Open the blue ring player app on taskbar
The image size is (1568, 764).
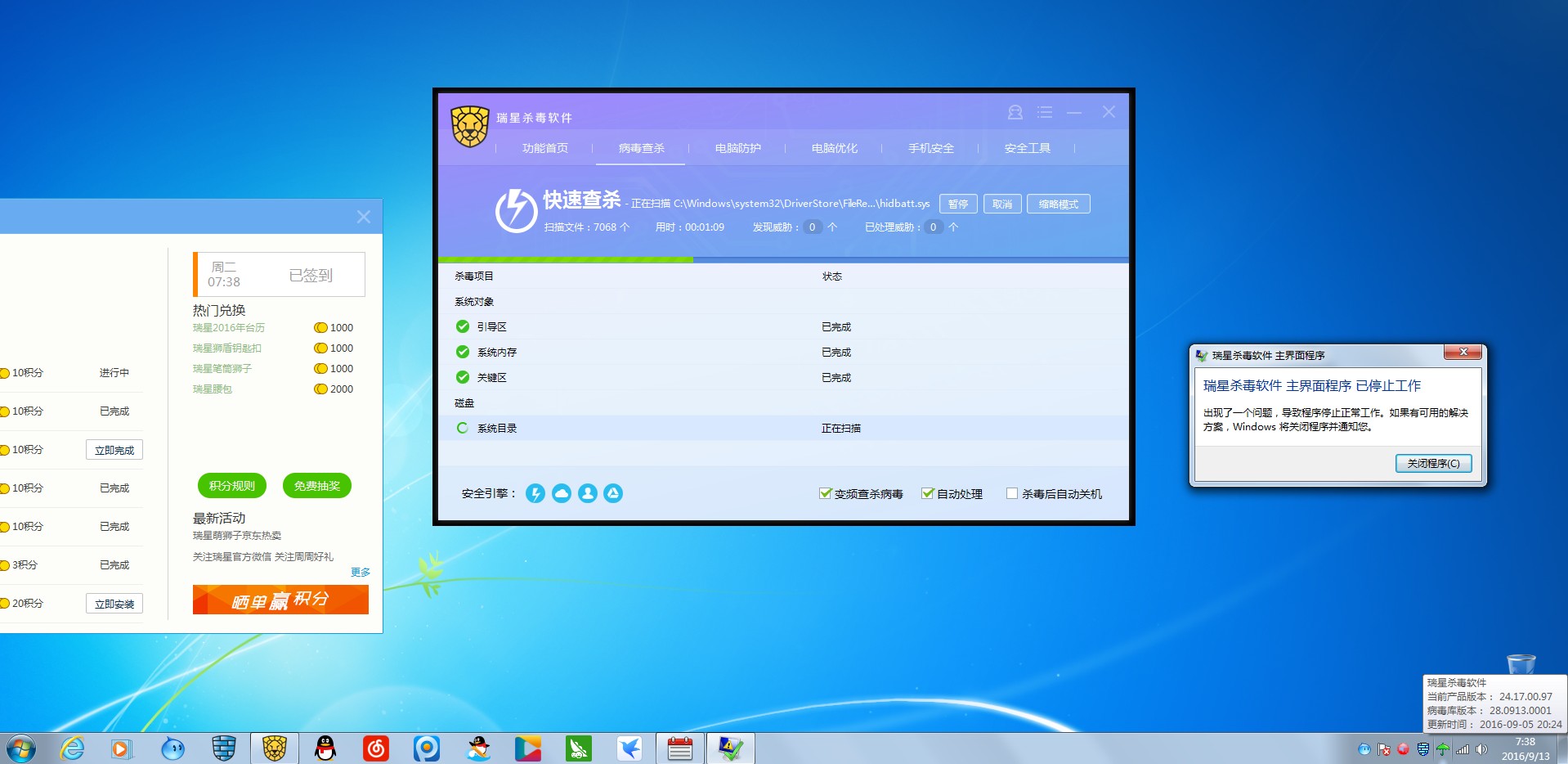[x=427, y=748]
